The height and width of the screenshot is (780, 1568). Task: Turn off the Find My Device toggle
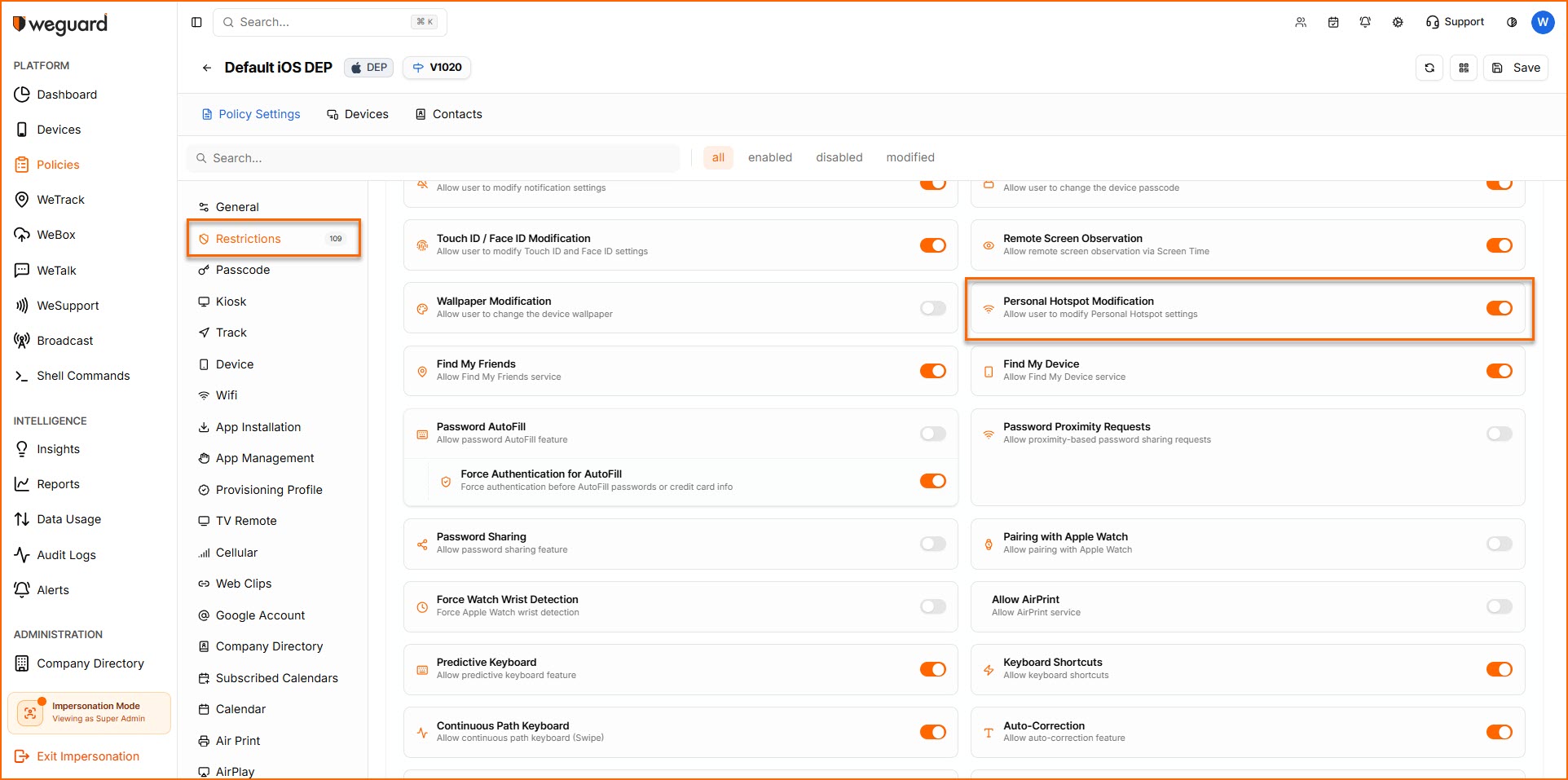1499,371
